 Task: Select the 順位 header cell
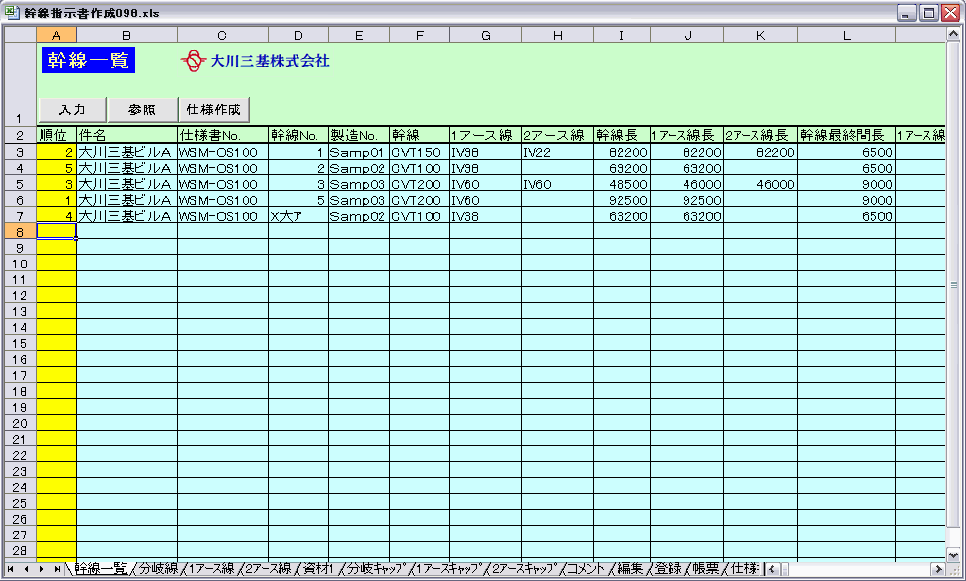(57, 135)
